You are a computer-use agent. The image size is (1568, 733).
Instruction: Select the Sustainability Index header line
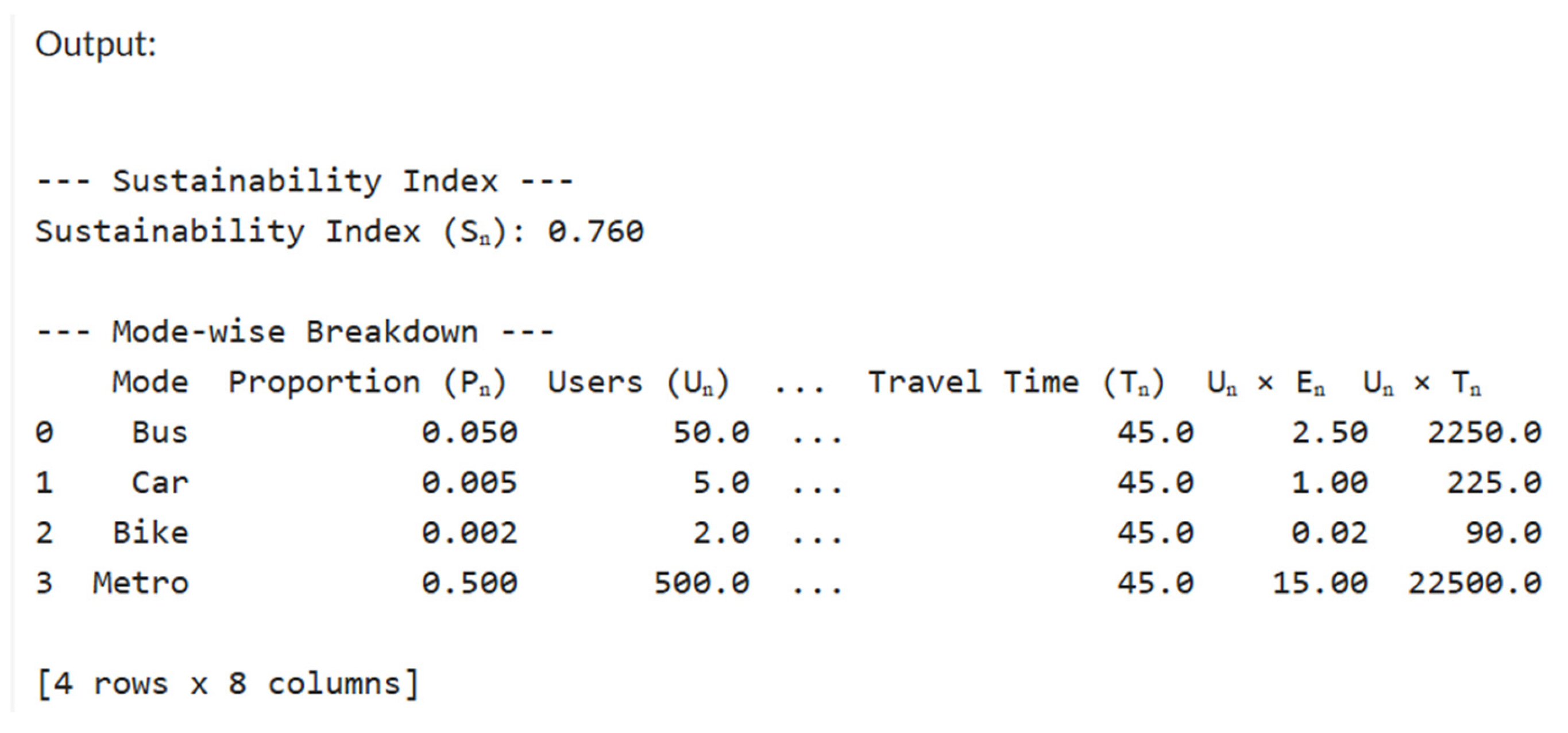304,182
